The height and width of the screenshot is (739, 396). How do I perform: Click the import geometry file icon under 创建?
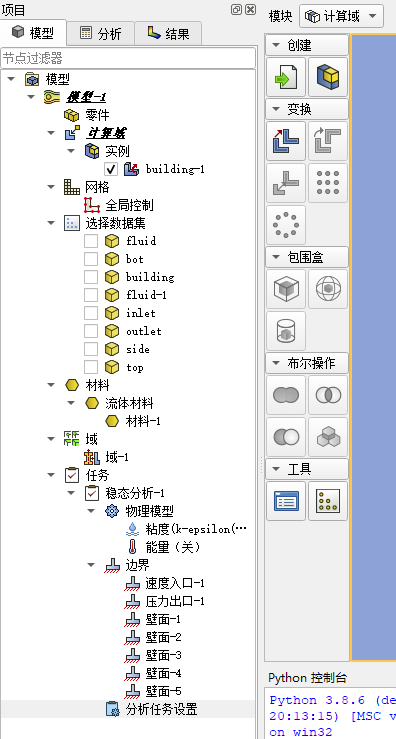[x=286, y=77]
